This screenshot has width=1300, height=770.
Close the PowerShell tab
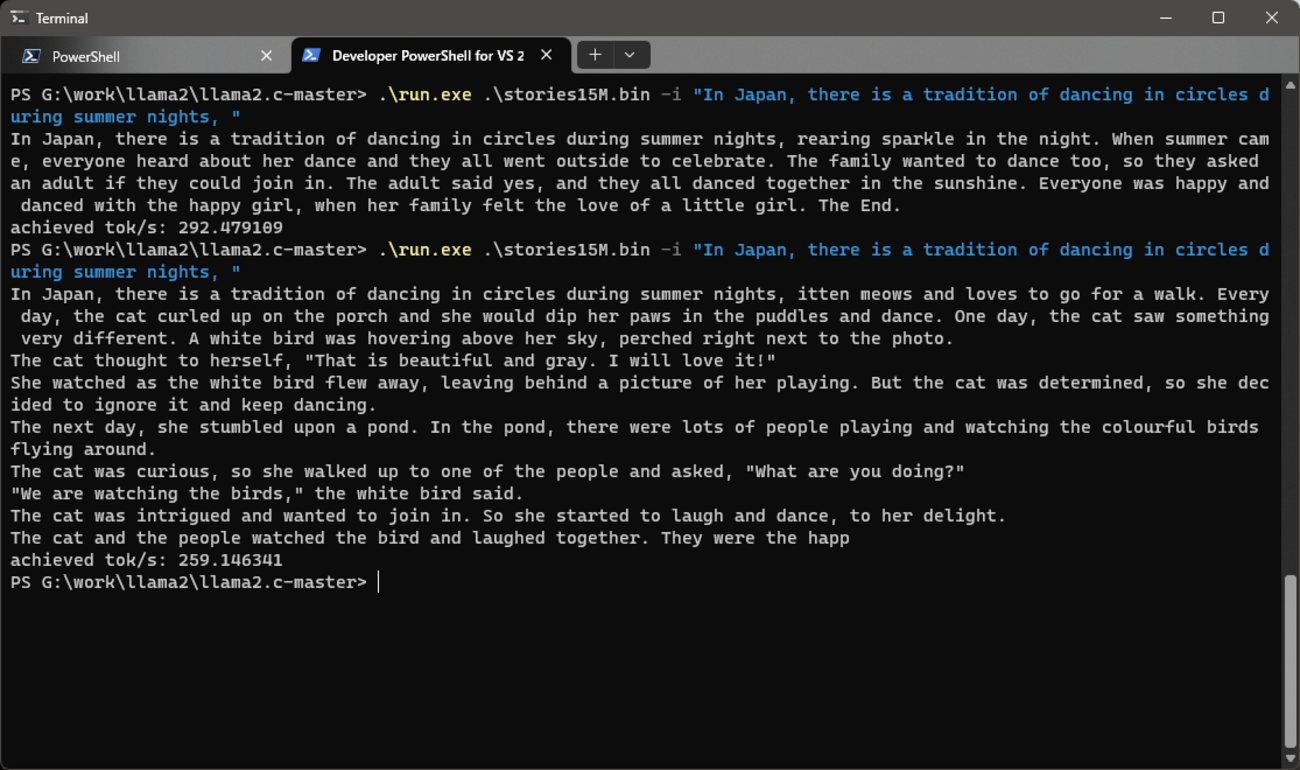coord(266,56)
